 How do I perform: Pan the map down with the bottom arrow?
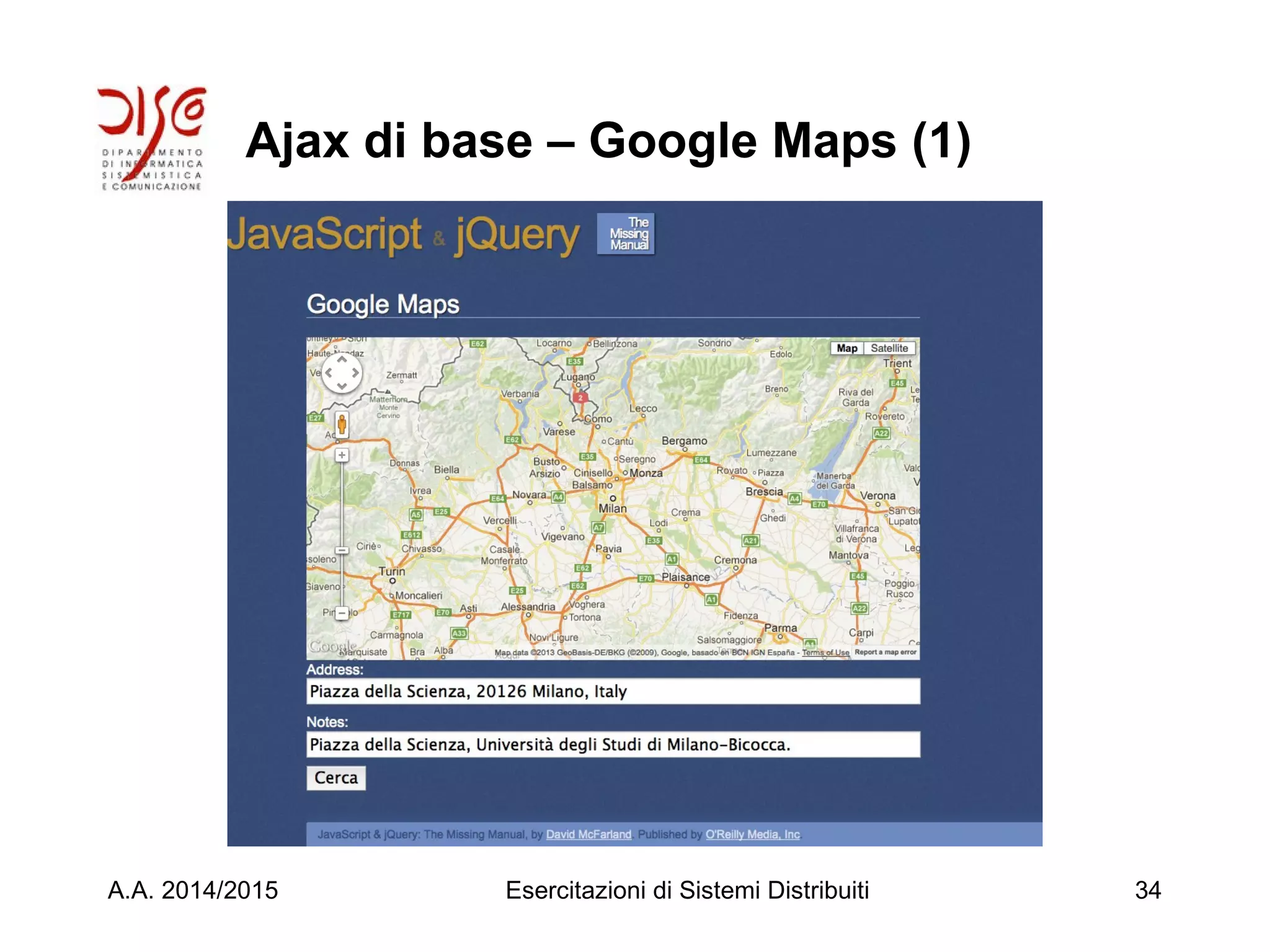(x=342, y=386)
